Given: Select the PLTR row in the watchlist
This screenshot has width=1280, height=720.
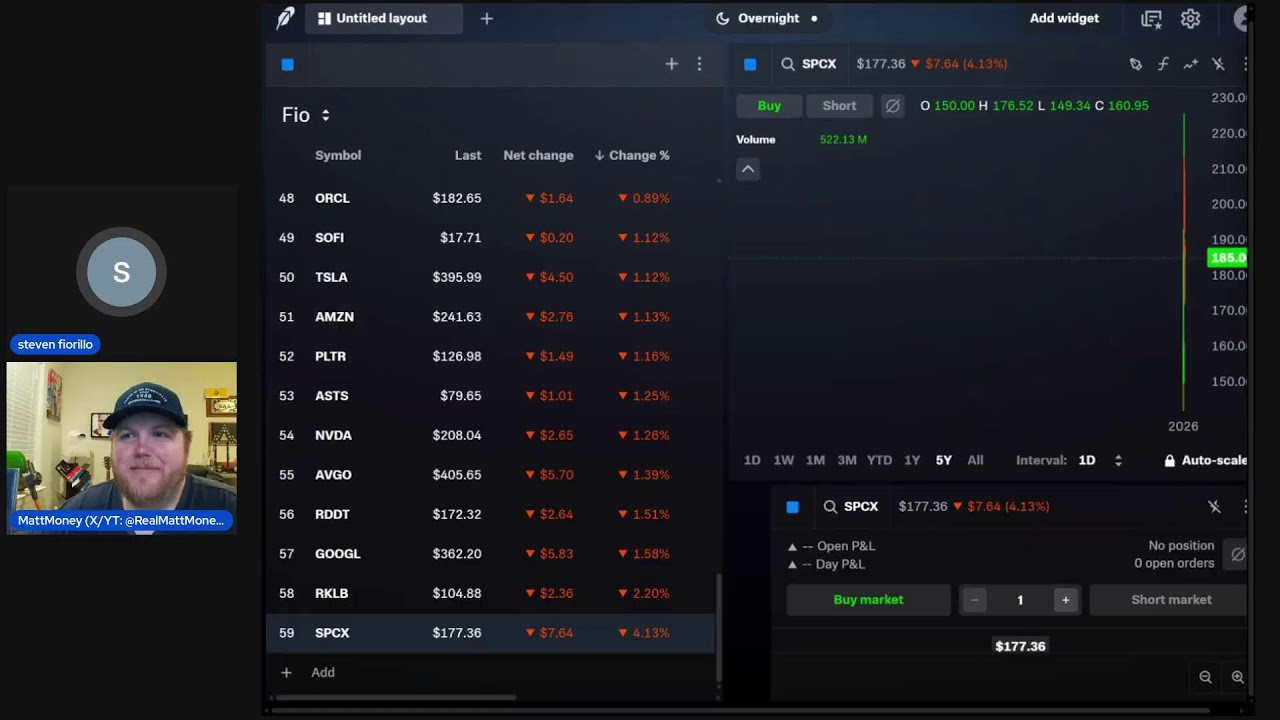Looking at the screenshot, I should pyautogui.click(x=491, y=356).
